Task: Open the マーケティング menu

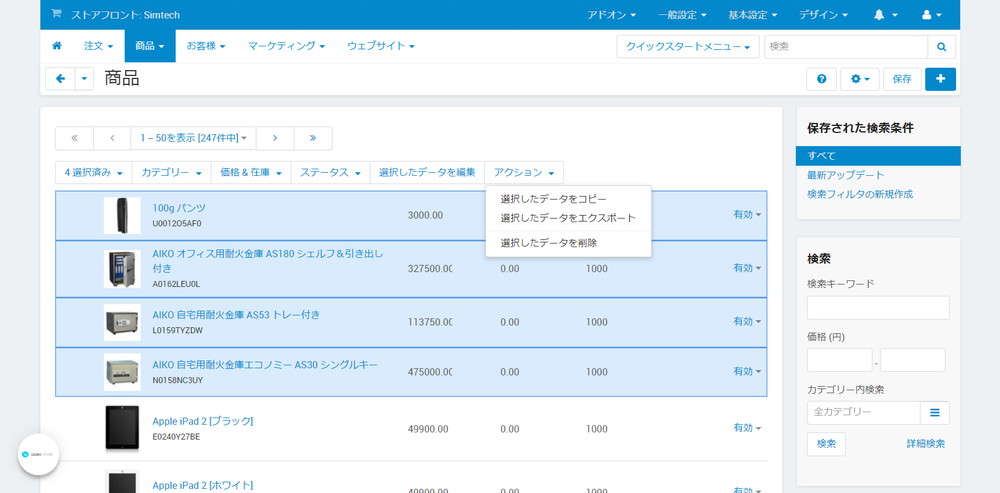Action: [286, 46]
